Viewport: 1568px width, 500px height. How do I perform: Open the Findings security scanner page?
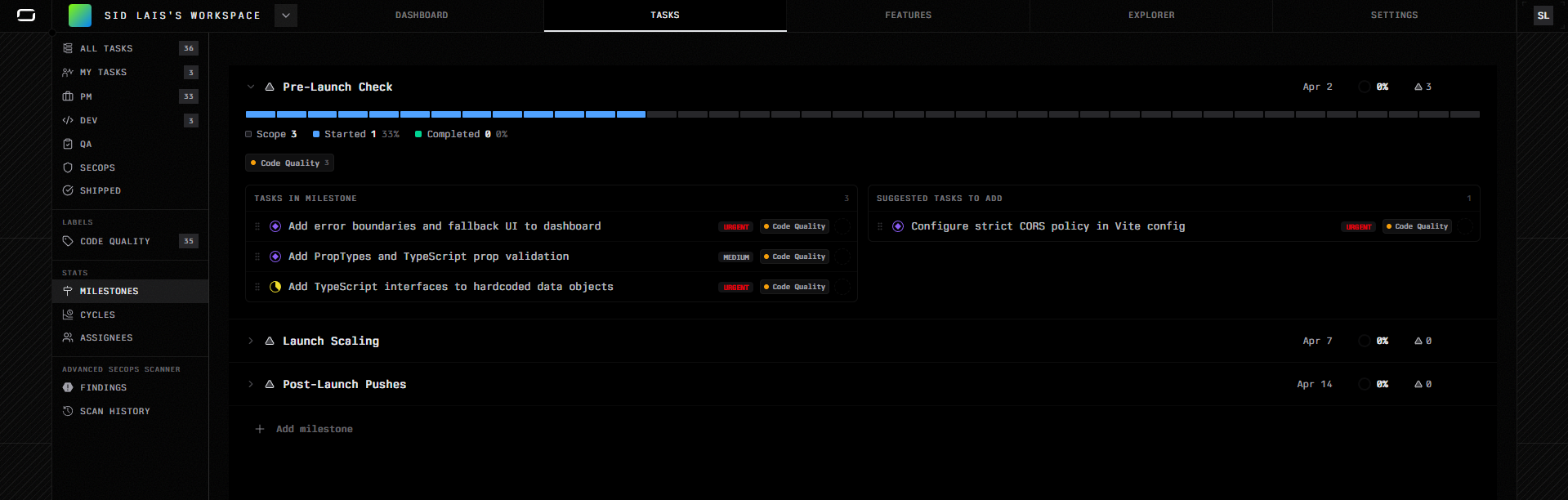103,387
